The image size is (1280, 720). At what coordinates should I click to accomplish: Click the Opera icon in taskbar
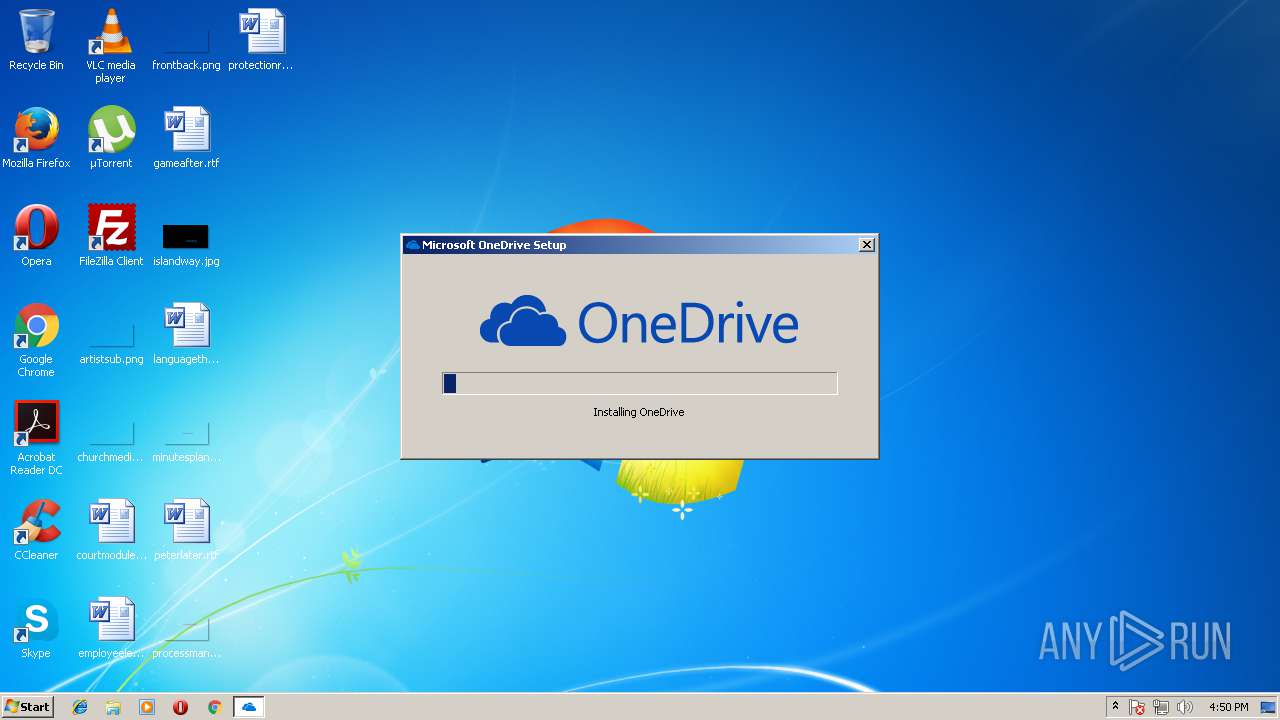pos(180,707)
